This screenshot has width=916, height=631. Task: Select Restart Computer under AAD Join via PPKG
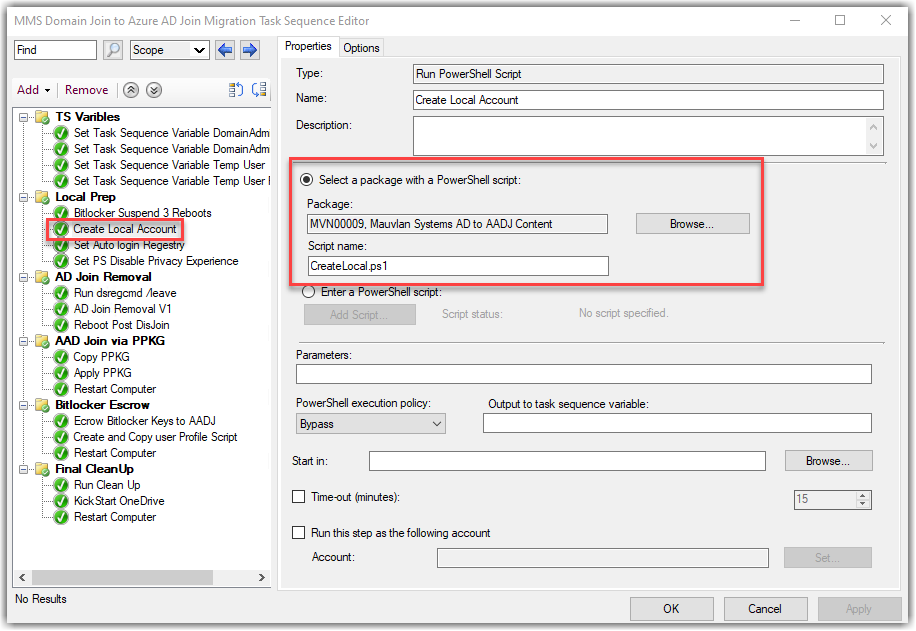pos(114,389)
